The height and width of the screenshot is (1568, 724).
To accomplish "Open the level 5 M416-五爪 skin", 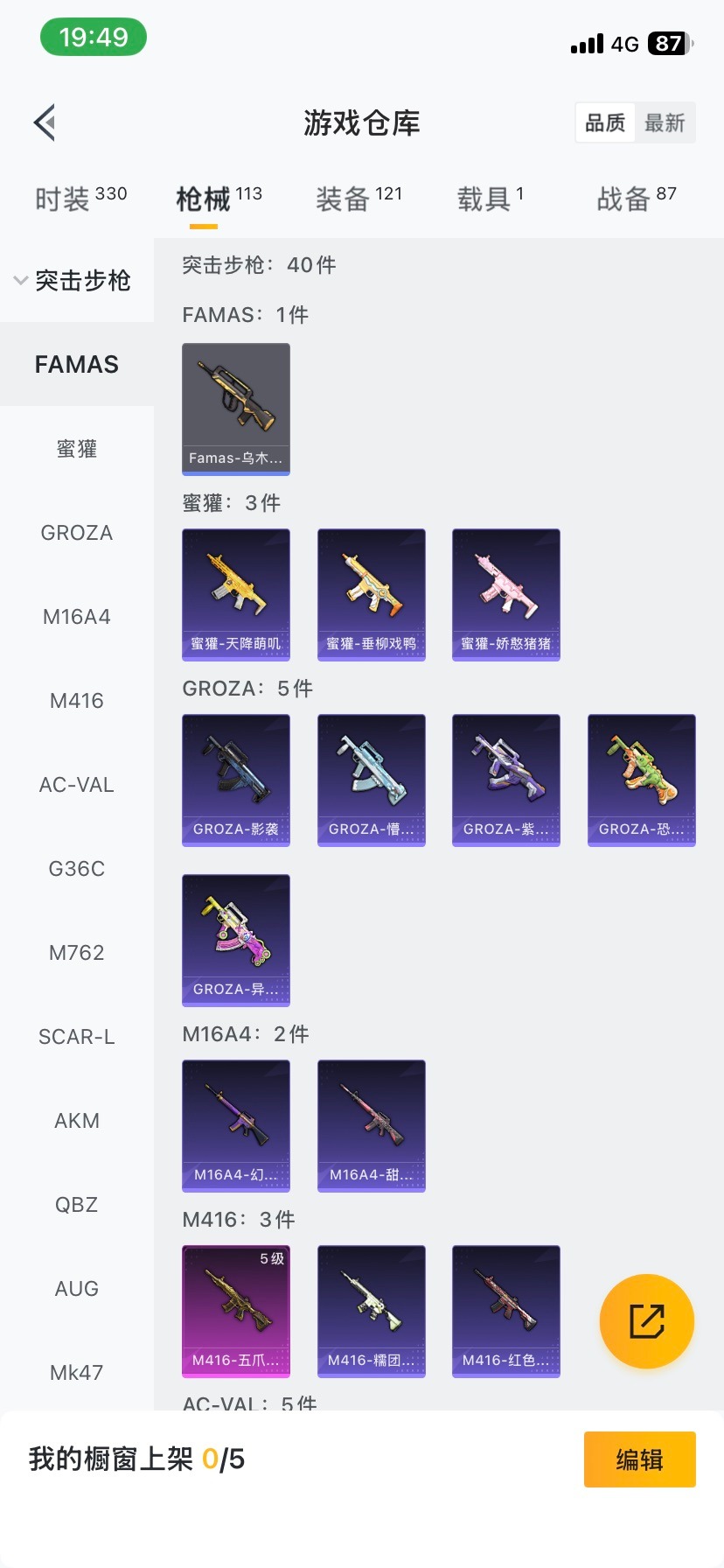I will [236, 1312].
